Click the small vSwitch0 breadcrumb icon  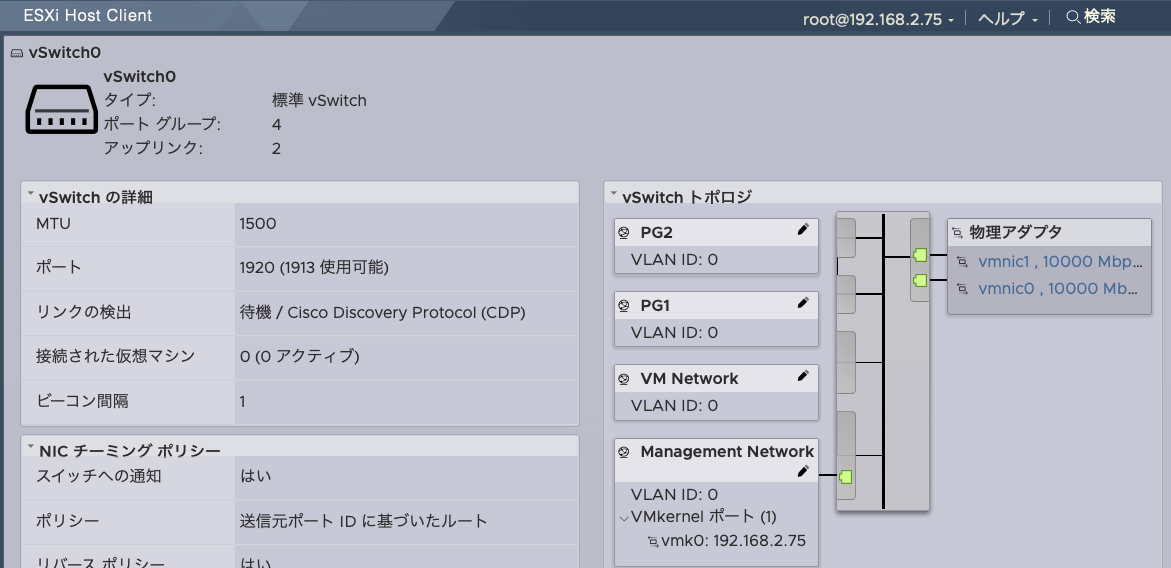16,53
